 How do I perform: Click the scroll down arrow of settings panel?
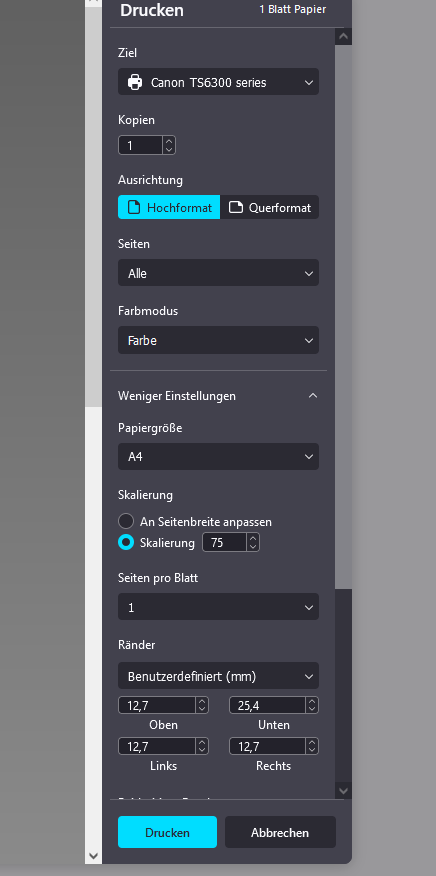(343, 790)
